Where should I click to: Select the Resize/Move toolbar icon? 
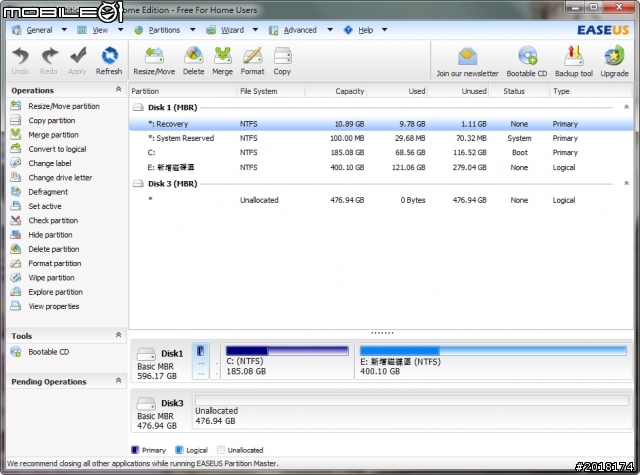(154, 60)
